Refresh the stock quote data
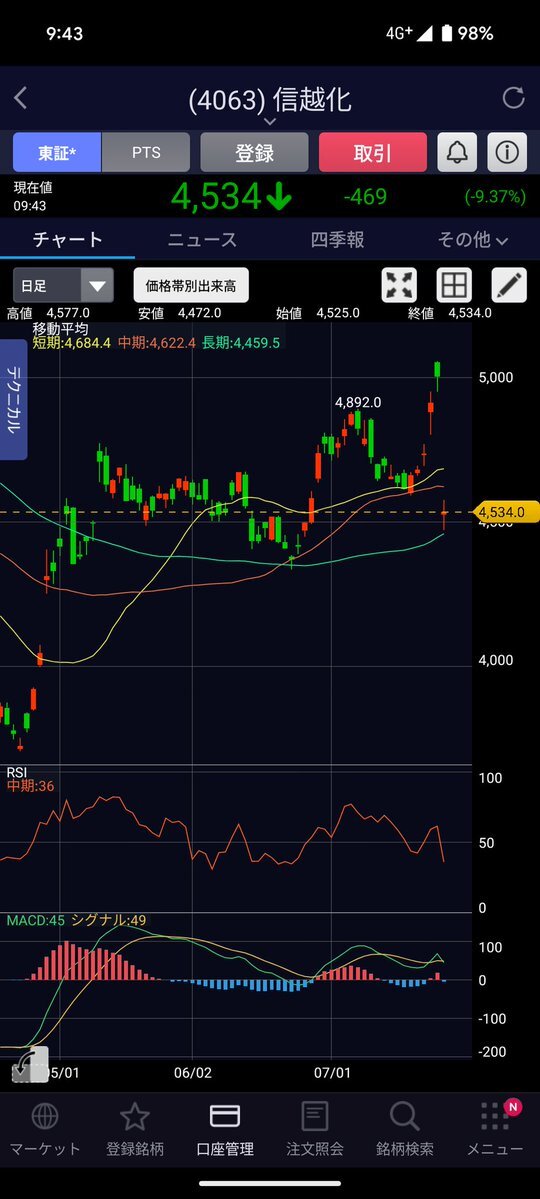 [x=513, y=98]
